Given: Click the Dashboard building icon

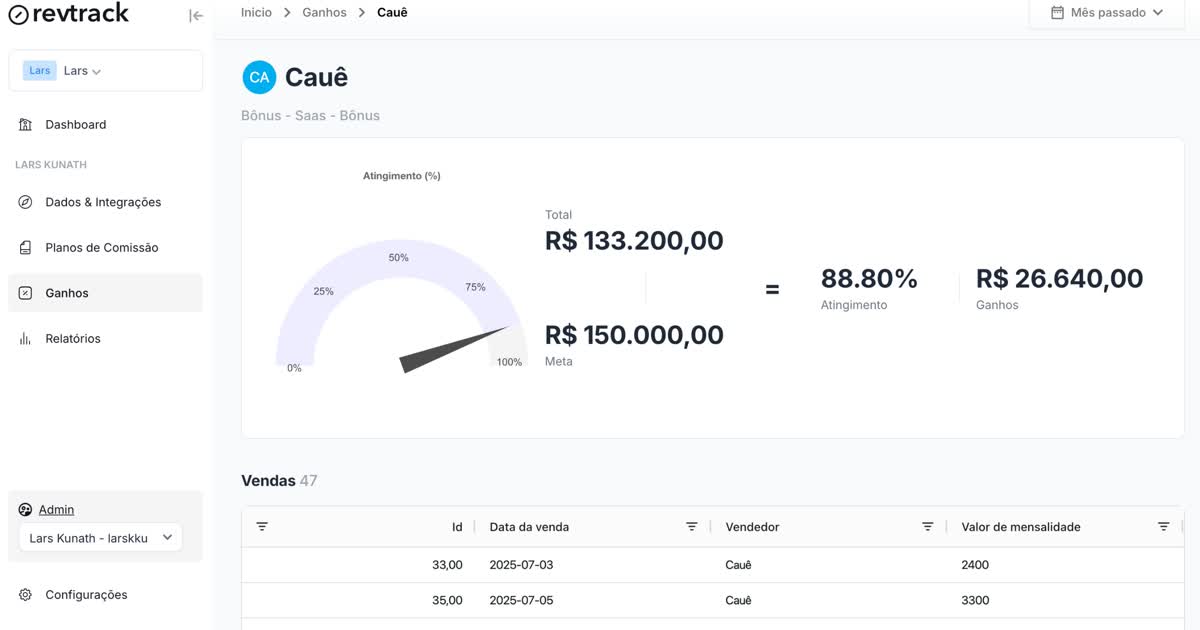Looking at the screenshot, I should (26, 125).
